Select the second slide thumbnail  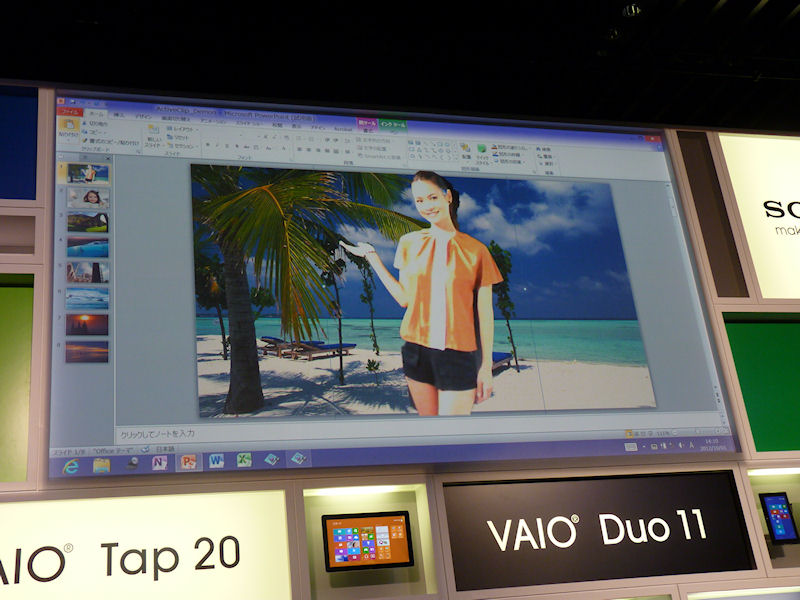pos(87,197)
